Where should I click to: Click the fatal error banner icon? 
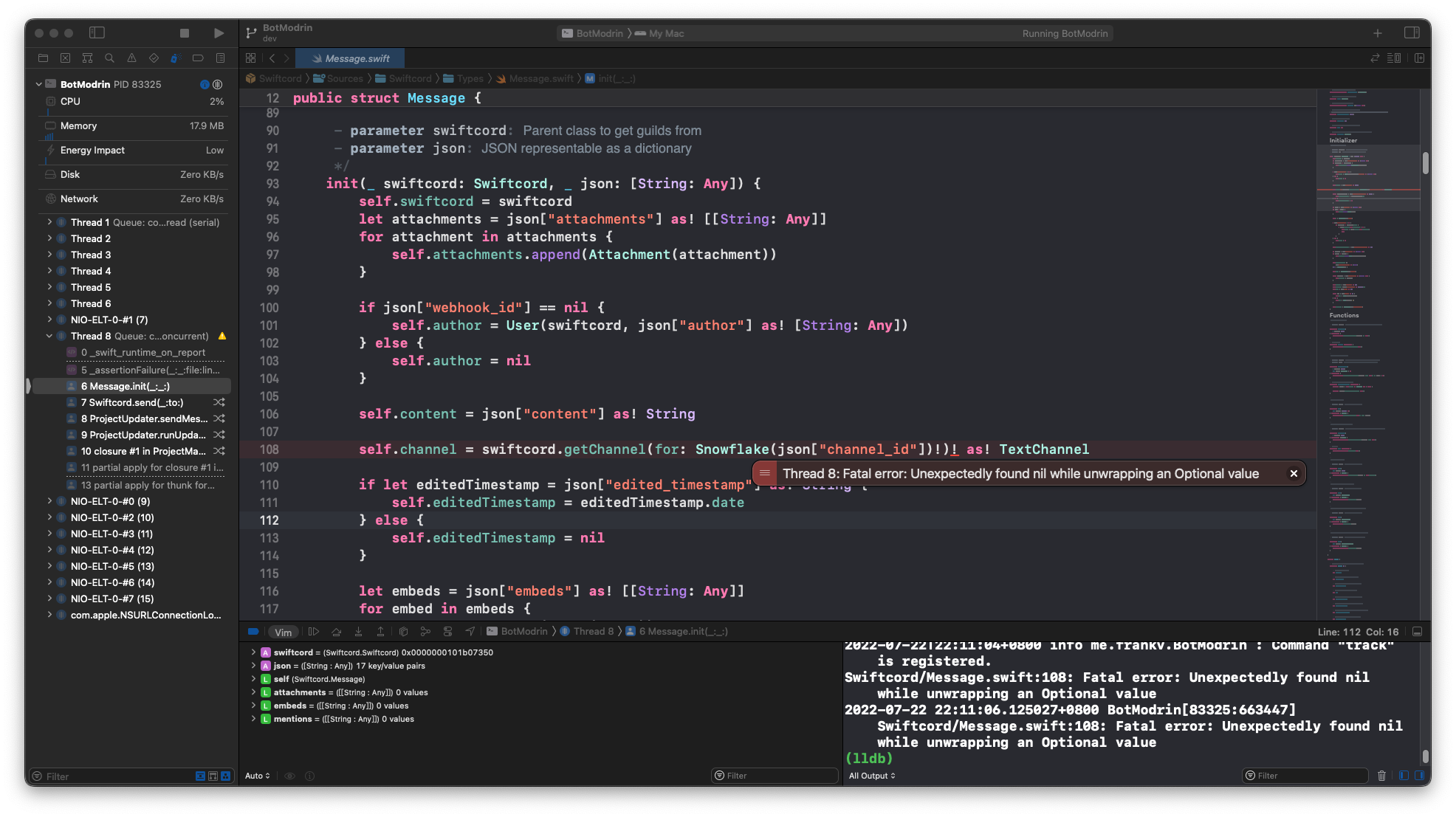click(x=765, y=474)
